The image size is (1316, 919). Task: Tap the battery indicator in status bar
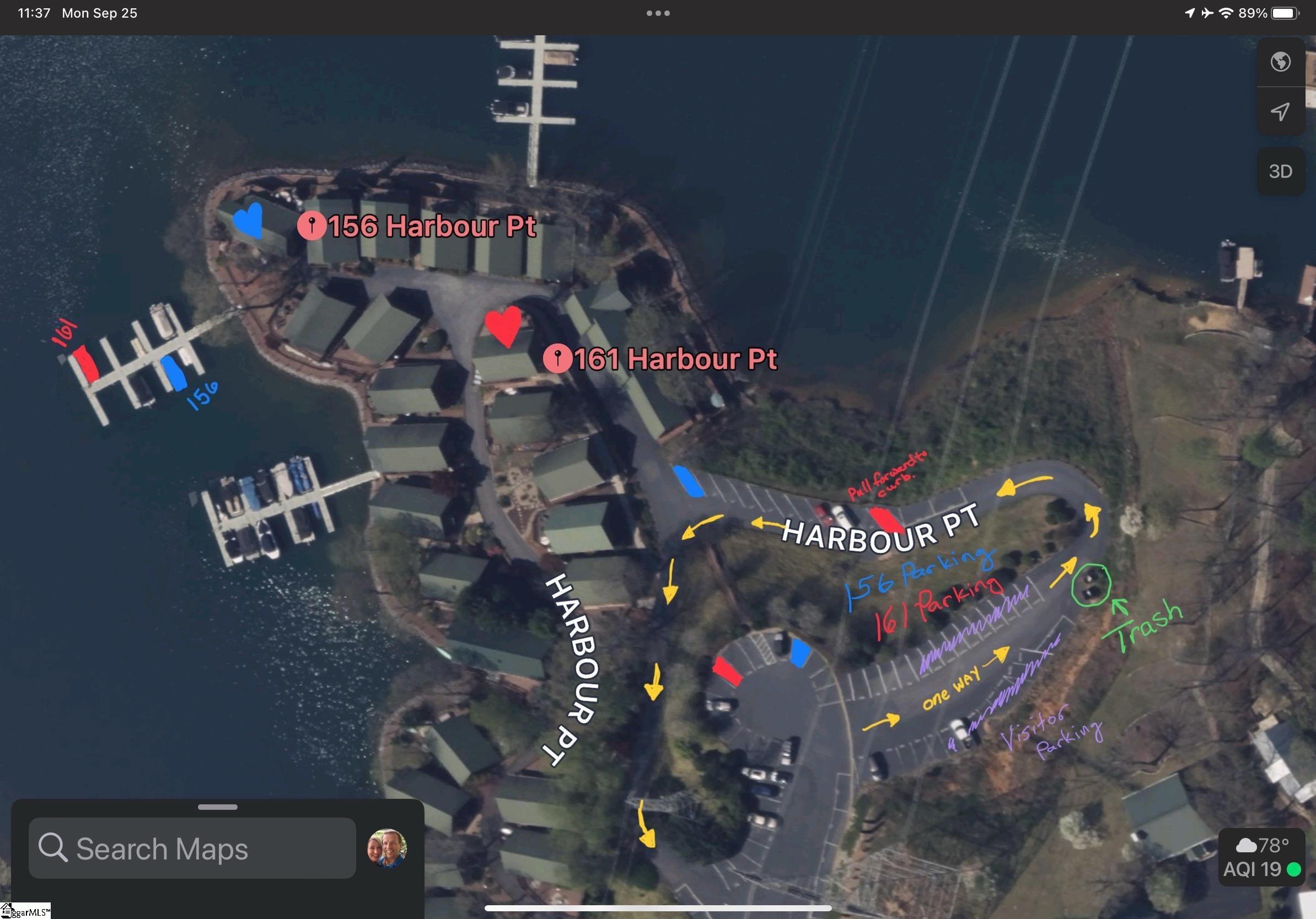tap(1286, 13)
